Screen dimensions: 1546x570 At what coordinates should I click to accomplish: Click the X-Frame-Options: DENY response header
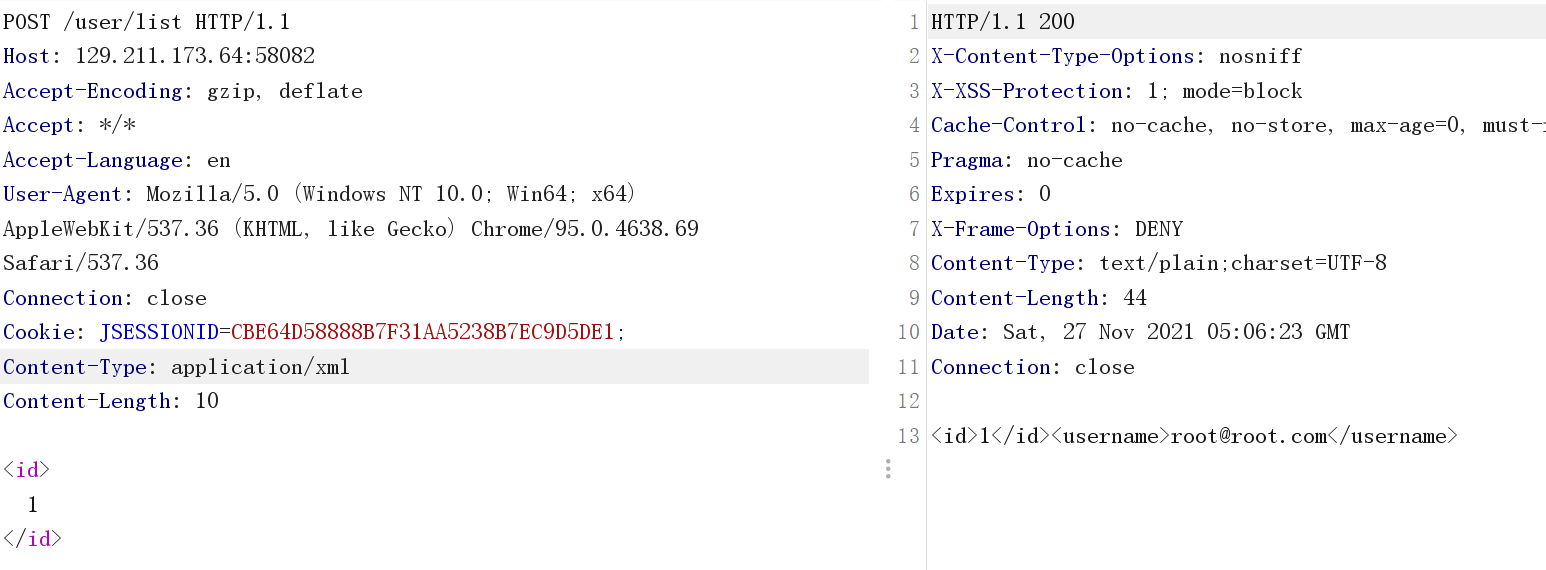(1057, 229)
